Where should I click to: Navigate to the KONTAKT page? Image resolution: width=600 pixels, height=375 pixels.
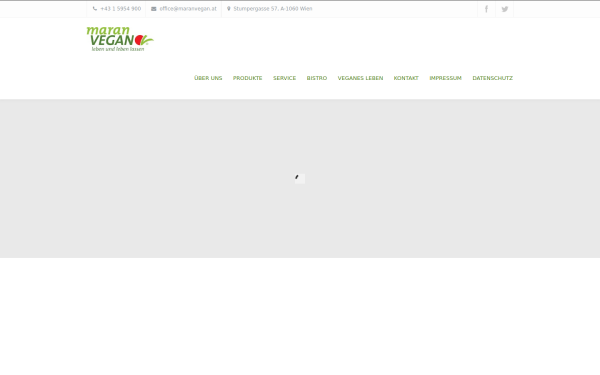pyautogui.click(x=406, y=78)
